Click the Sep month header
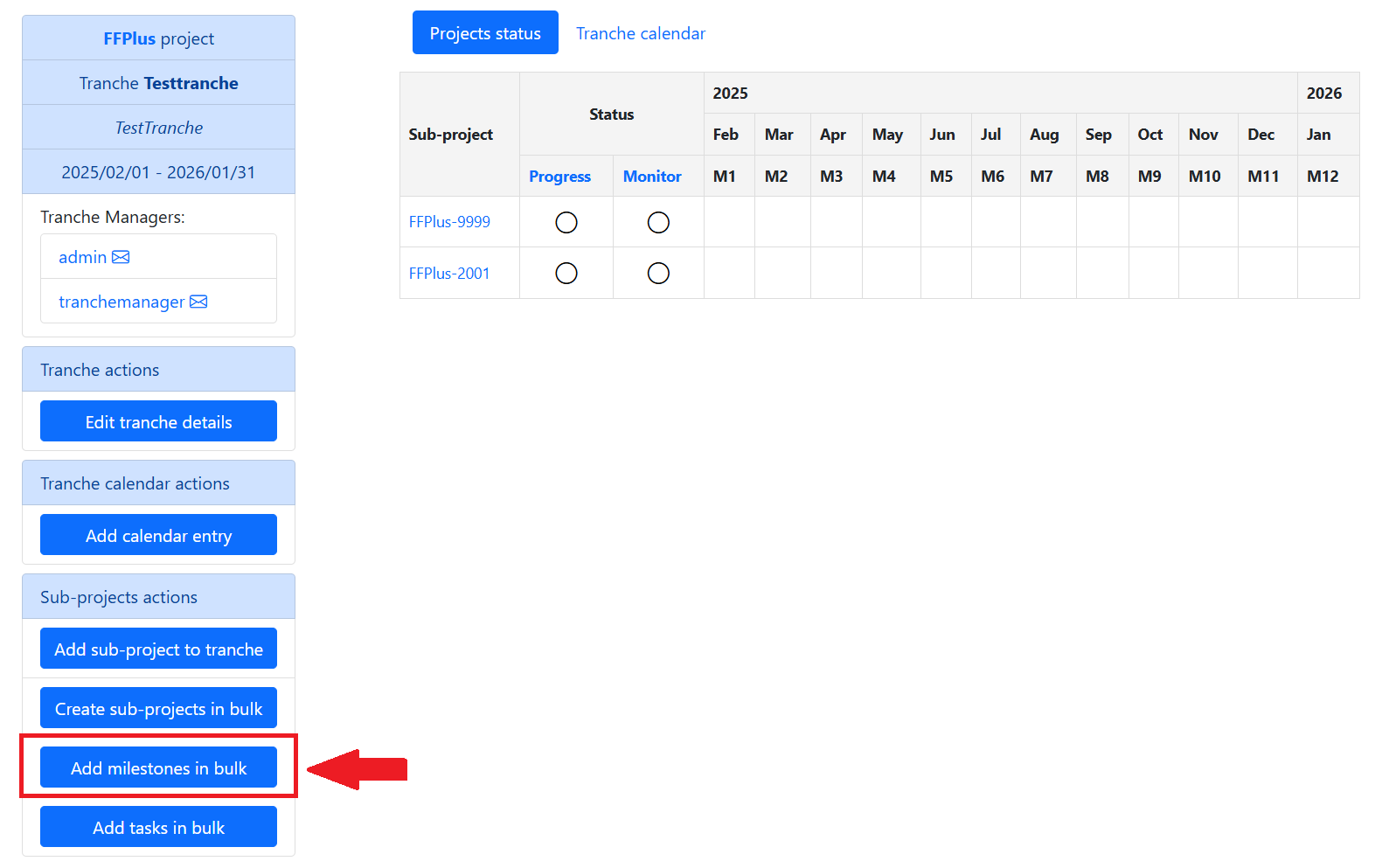Image resolution: width=1396 pixels, height=868 pixels. tap(1103, 135)
